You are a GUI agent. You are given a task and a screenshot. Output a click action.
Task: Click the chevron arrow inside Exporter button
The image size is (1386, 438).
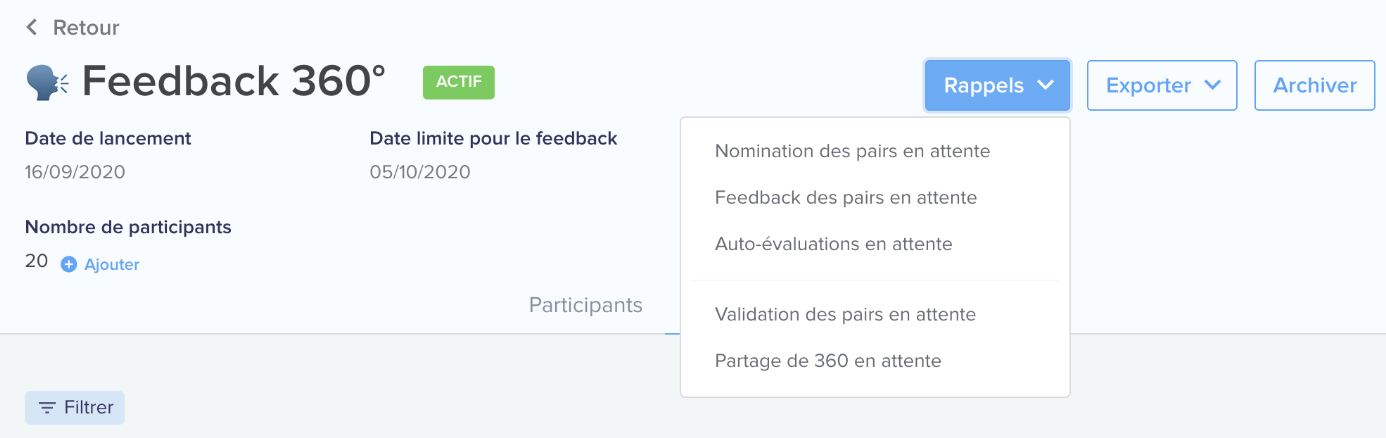1213,85
